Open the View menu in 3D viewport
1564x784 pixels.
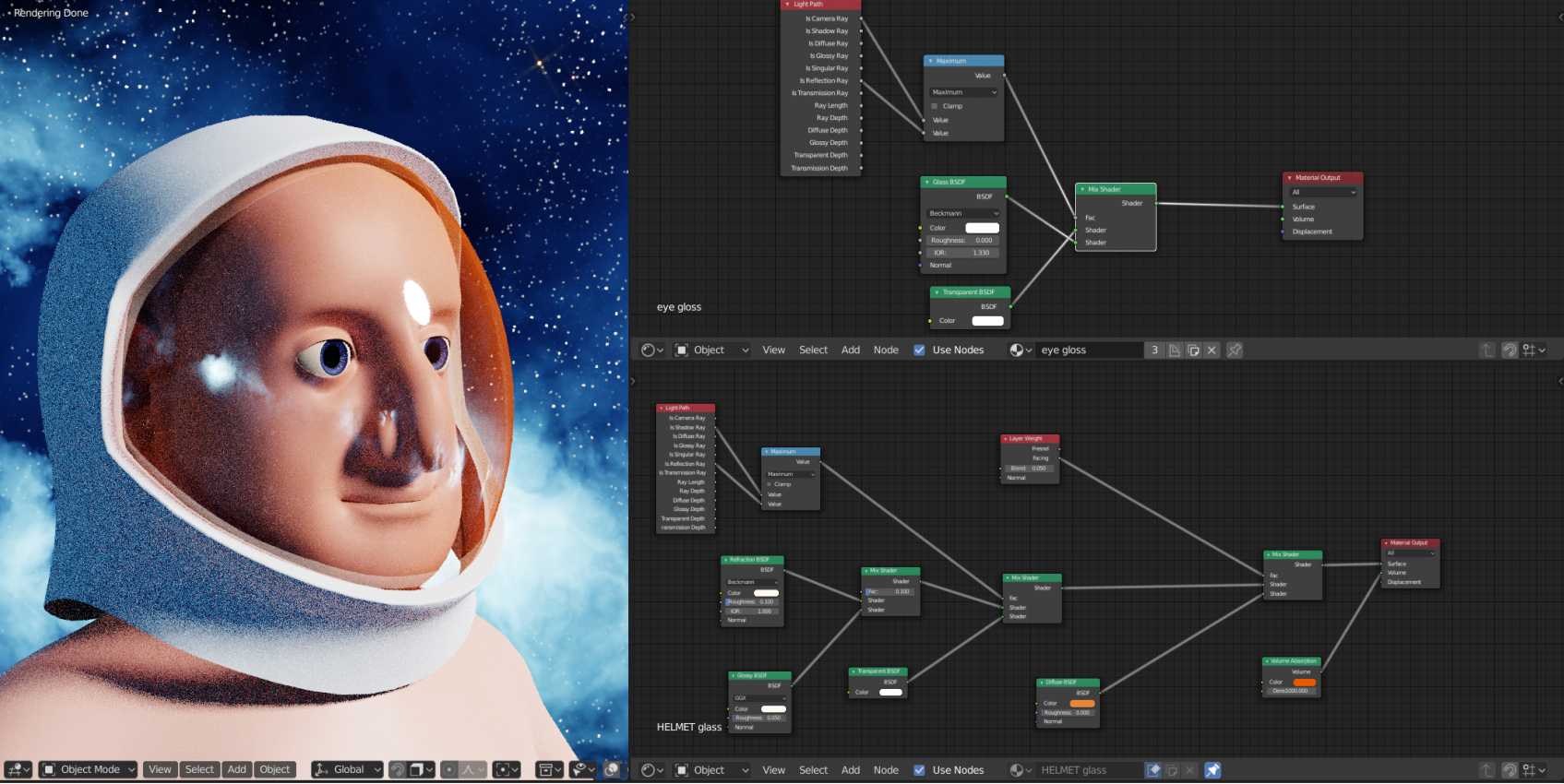click(x=161, y=769)
